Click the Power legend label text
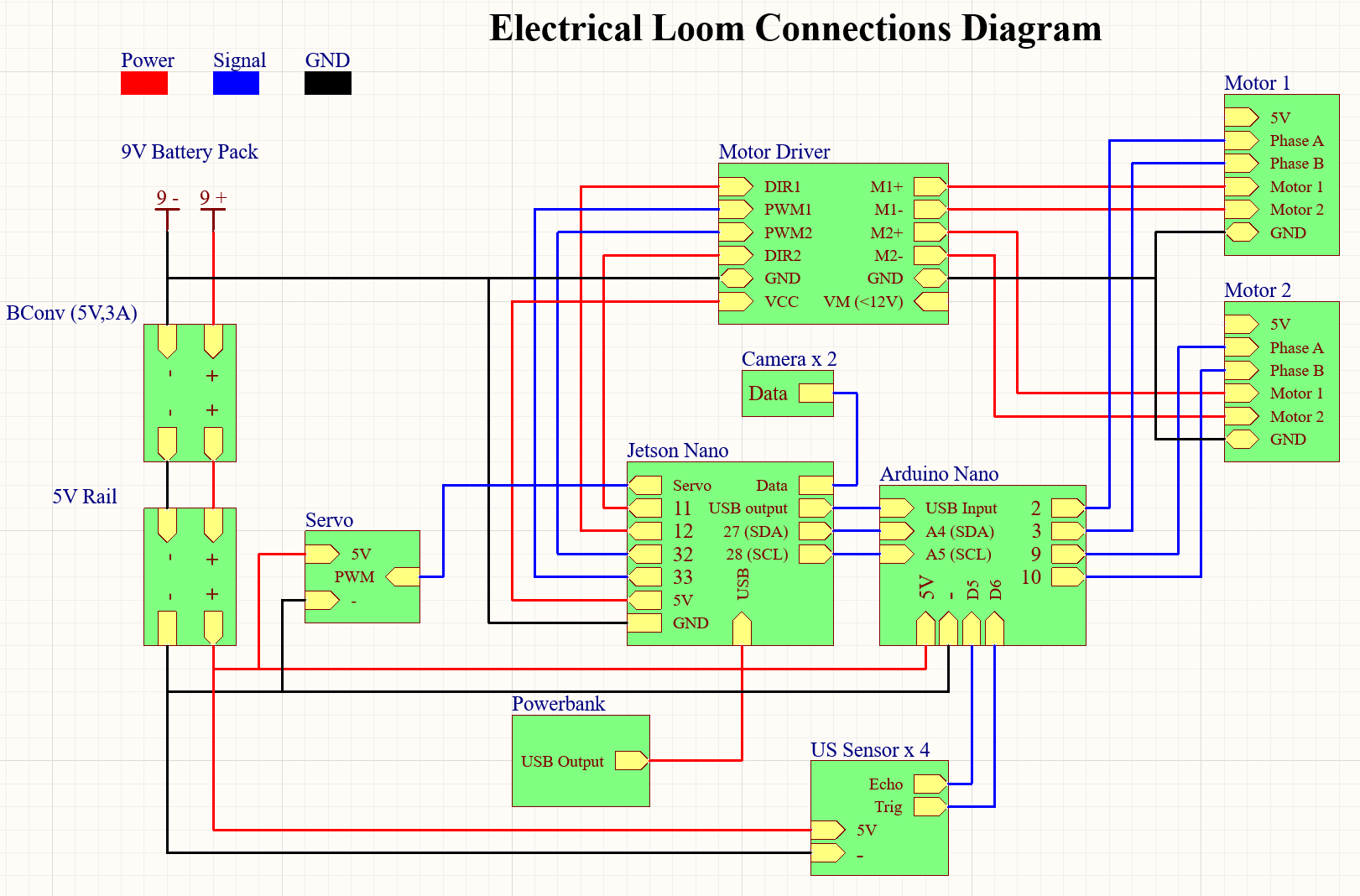Image resolution: width=1360 pixels, height=896 pixels. pos(148,60)
